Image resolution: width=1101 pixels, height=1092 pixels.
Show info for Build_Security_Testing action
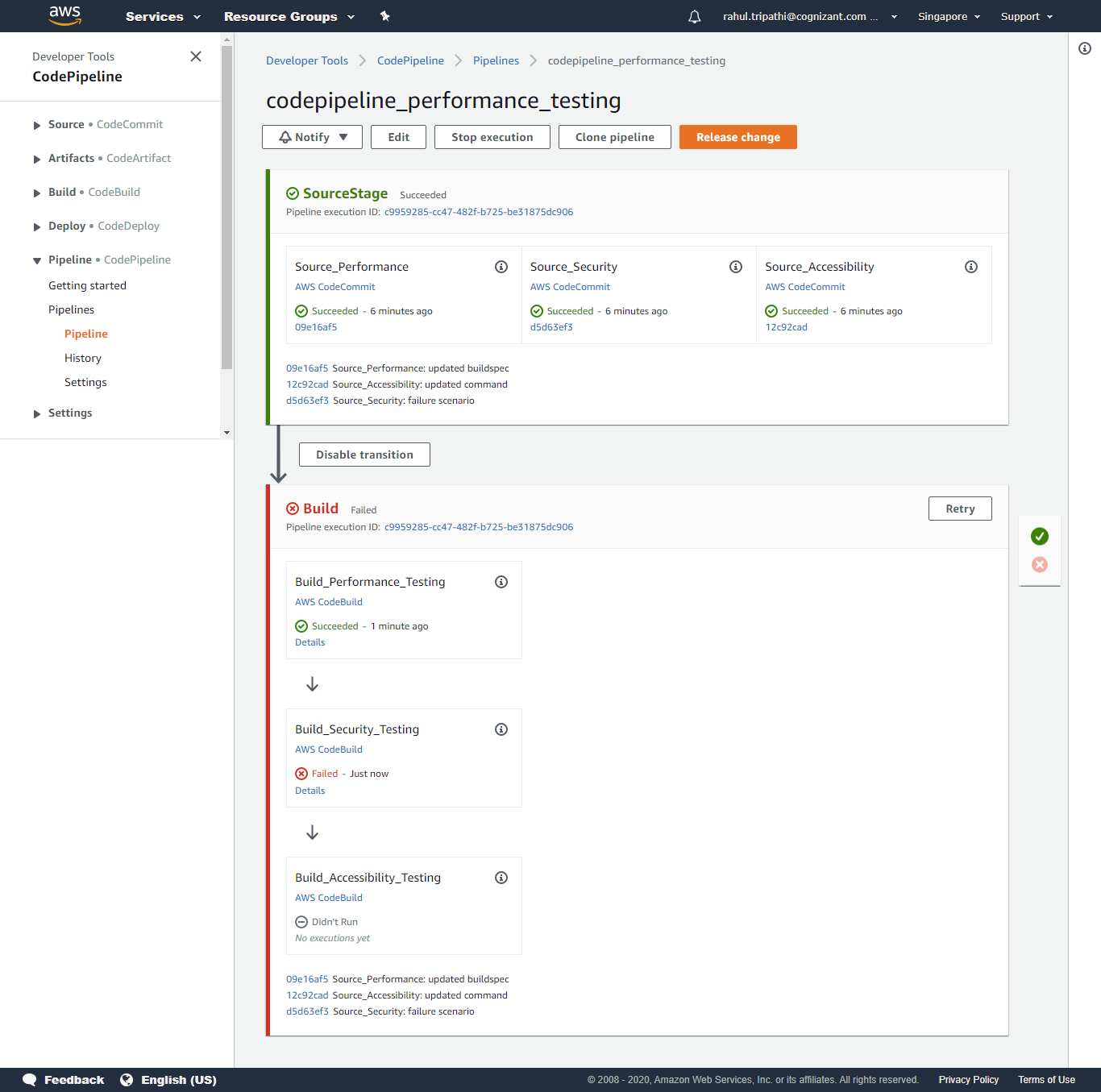[501, 729]
